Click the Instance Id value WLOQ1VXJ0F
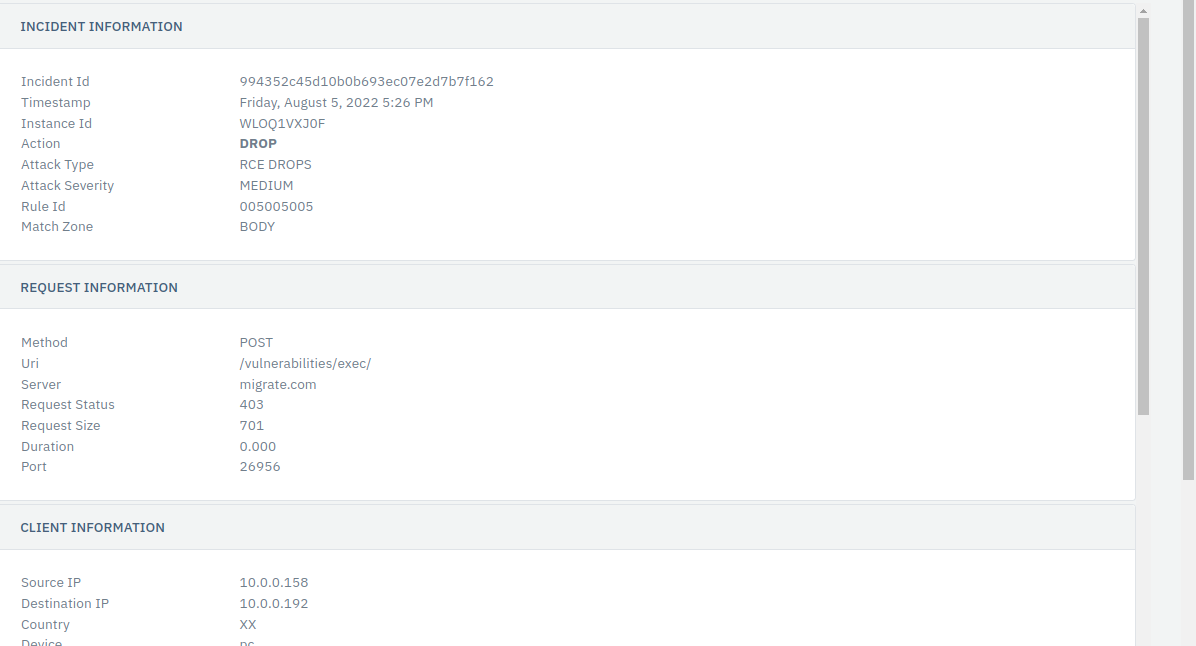The width and height of the screenshot is (1196, 646). (282, 124)
